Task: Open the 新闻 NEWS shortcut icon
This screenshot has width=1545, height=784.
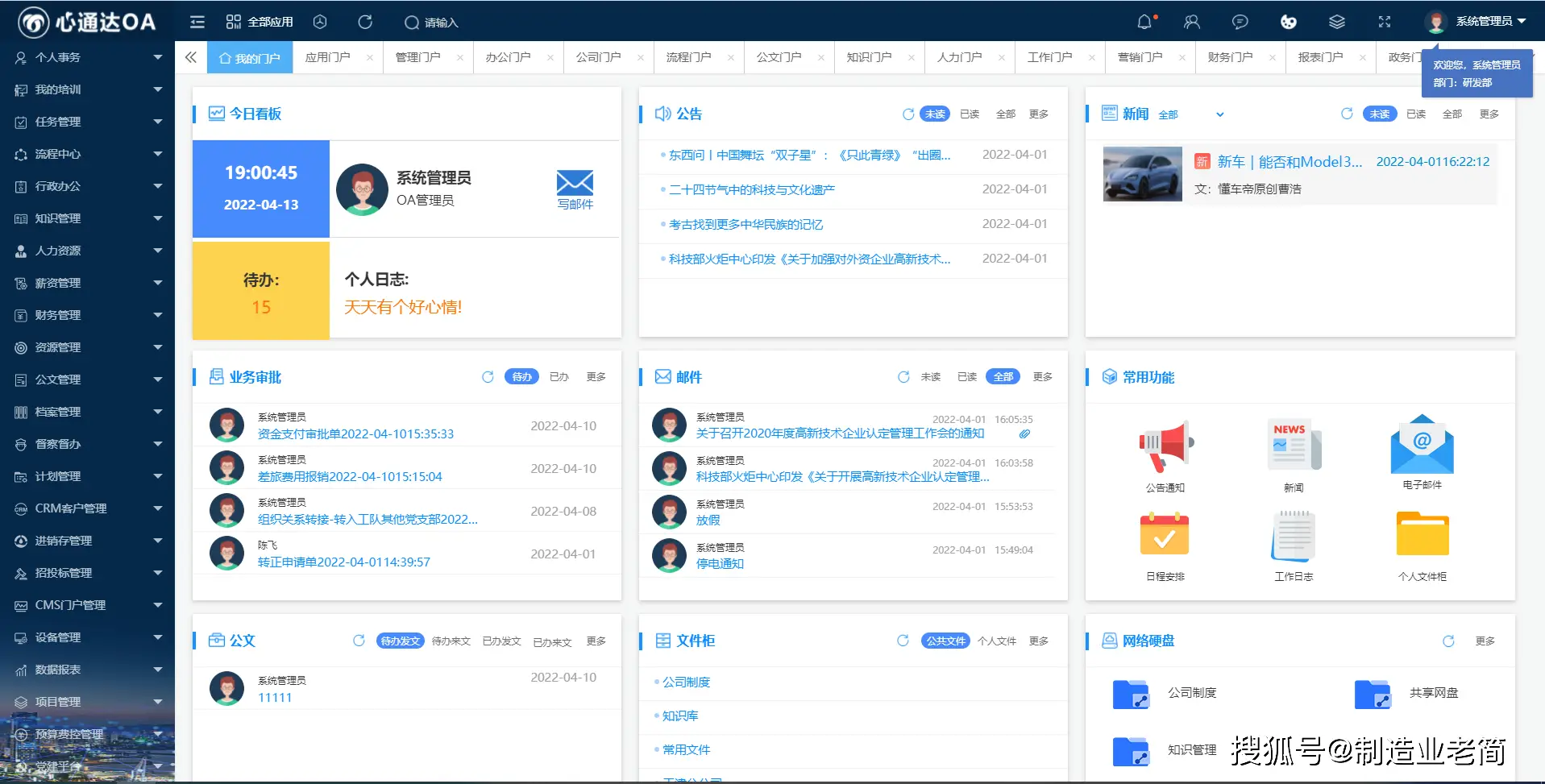Action: (1294, 444)
